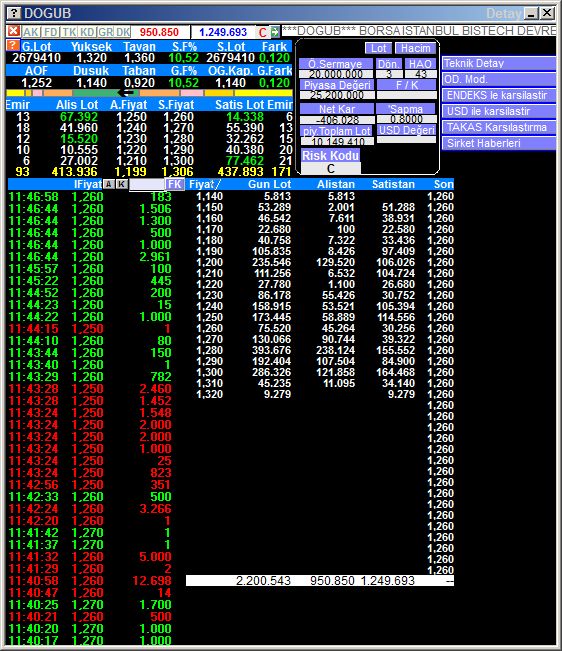Click the red C indicator in toolbar
Screen dimensions: 562x651
(262, 32)
